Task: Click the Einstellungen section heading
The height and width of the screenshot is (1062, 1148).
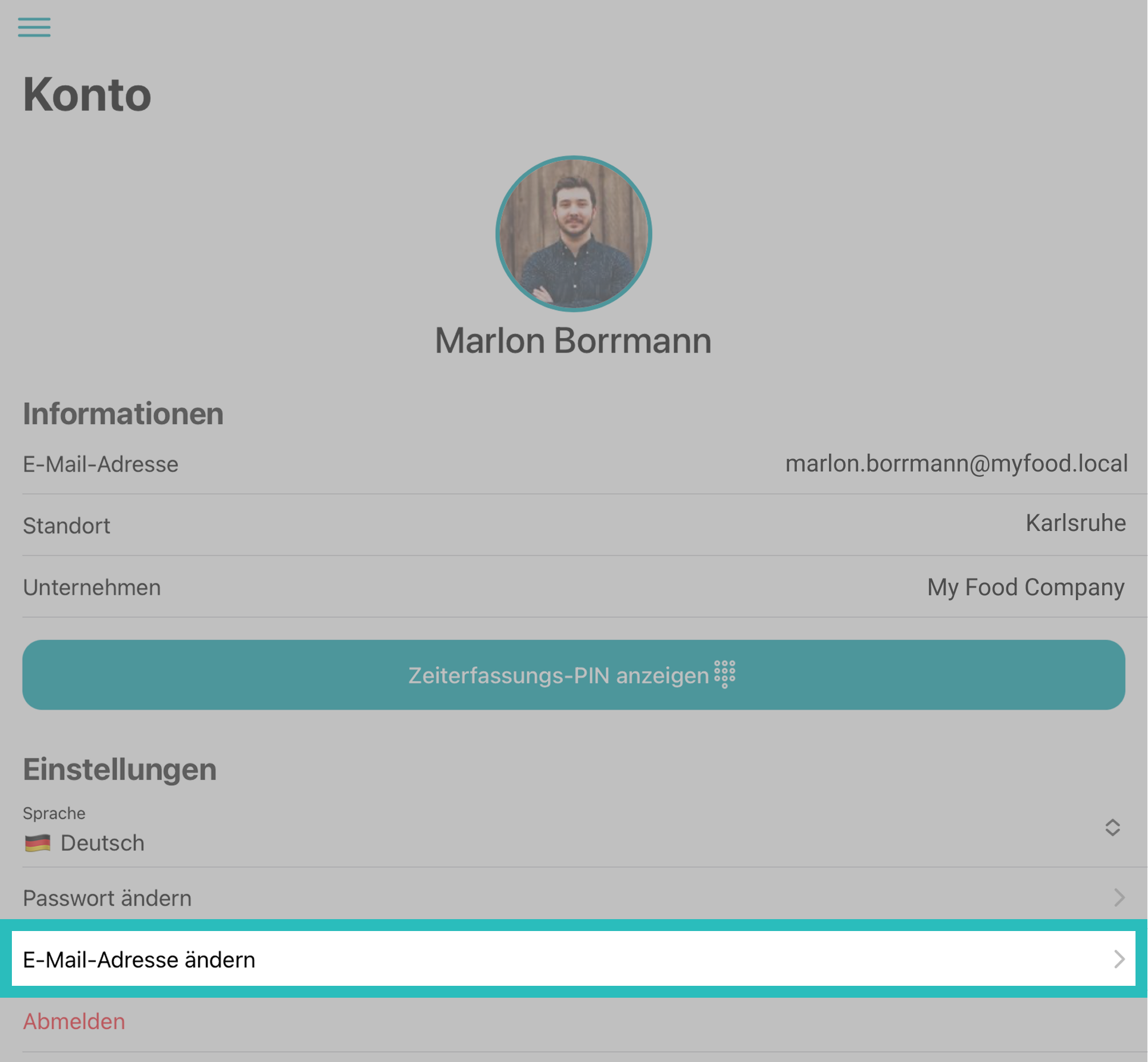Action: [120, 769]
